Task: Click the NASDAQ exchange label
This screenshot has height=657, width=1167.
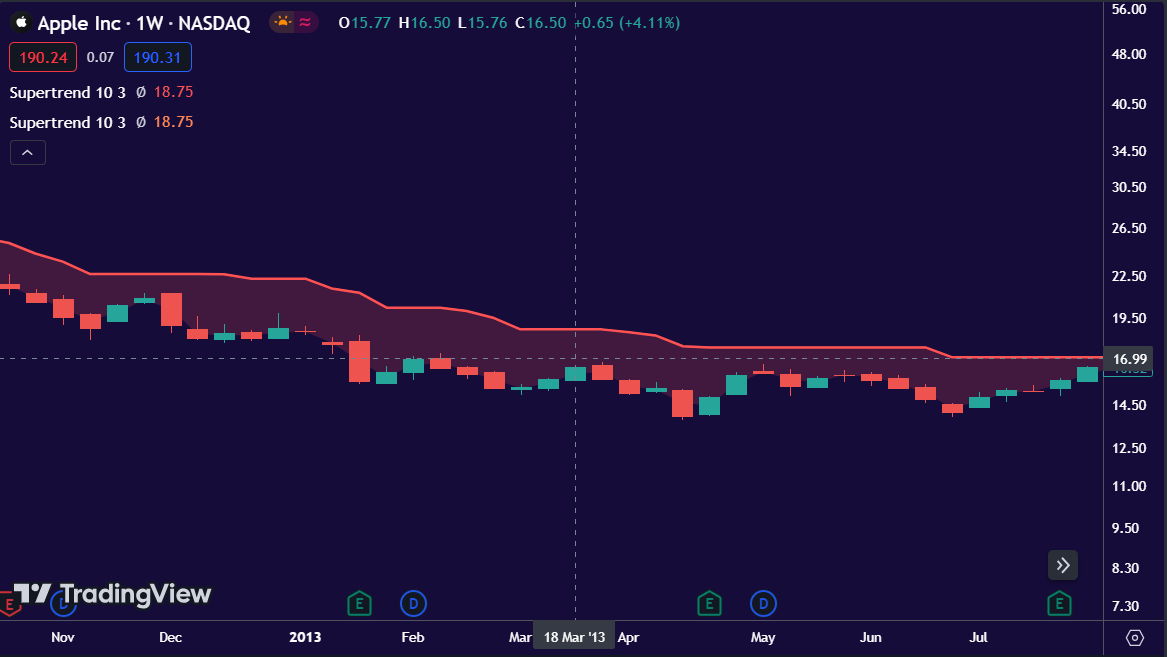Action: pyautogui.click(x=213, y=22)
